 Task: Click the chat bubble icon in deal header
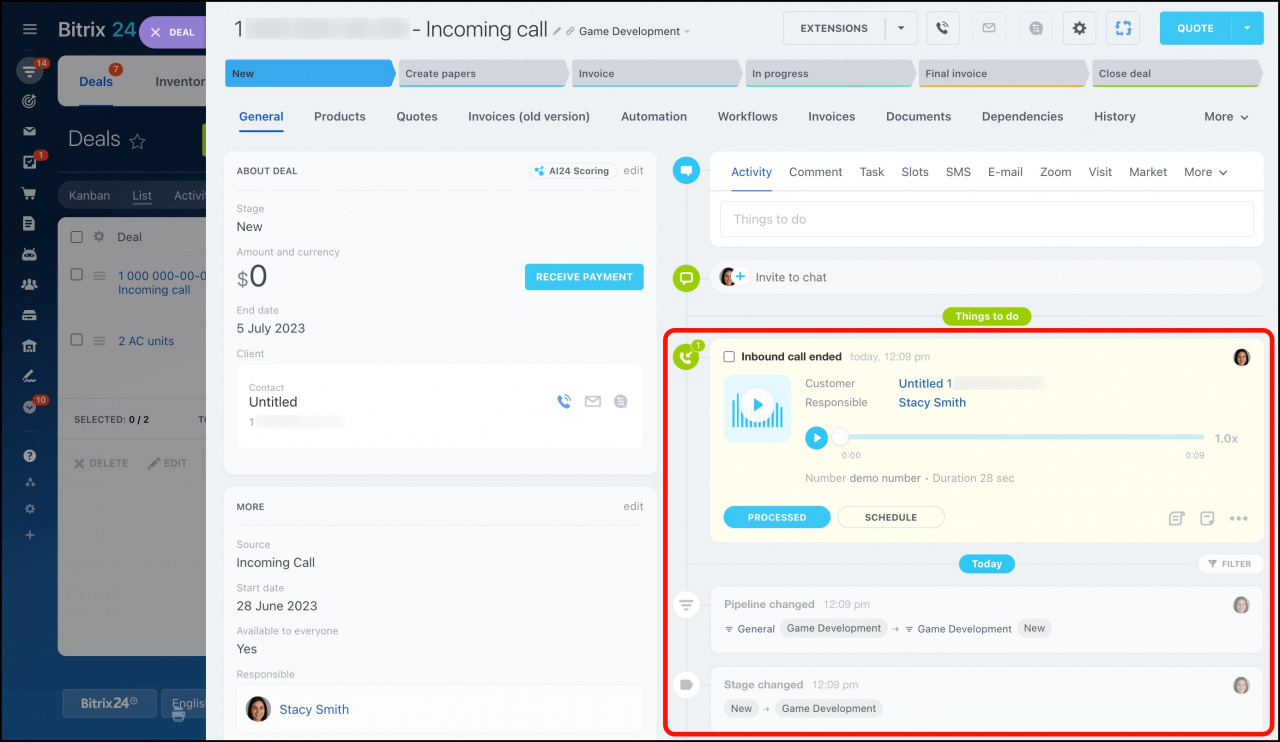[x=1035, y=28]
